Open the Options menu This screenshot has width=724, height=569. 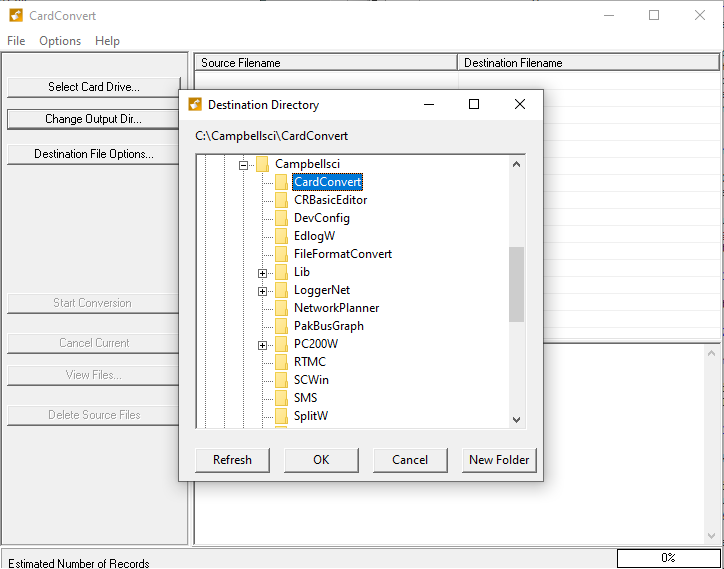tap(60, 41)
